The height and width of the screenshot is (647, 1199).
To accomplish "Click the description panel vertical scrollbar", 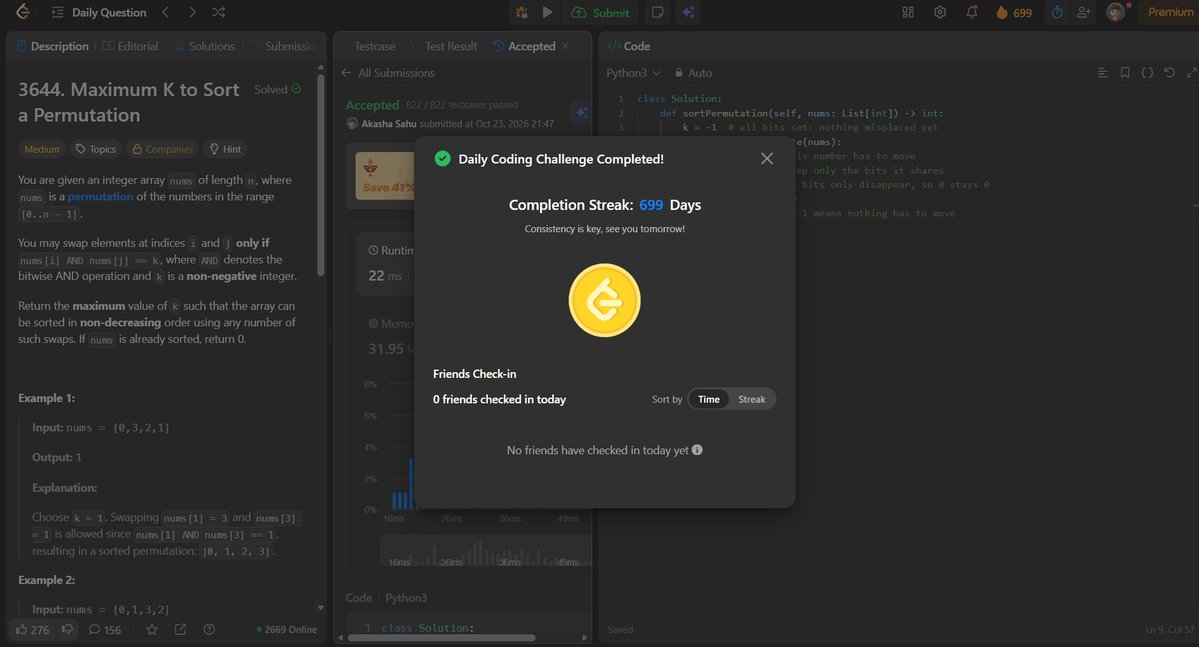I will 320,175.
